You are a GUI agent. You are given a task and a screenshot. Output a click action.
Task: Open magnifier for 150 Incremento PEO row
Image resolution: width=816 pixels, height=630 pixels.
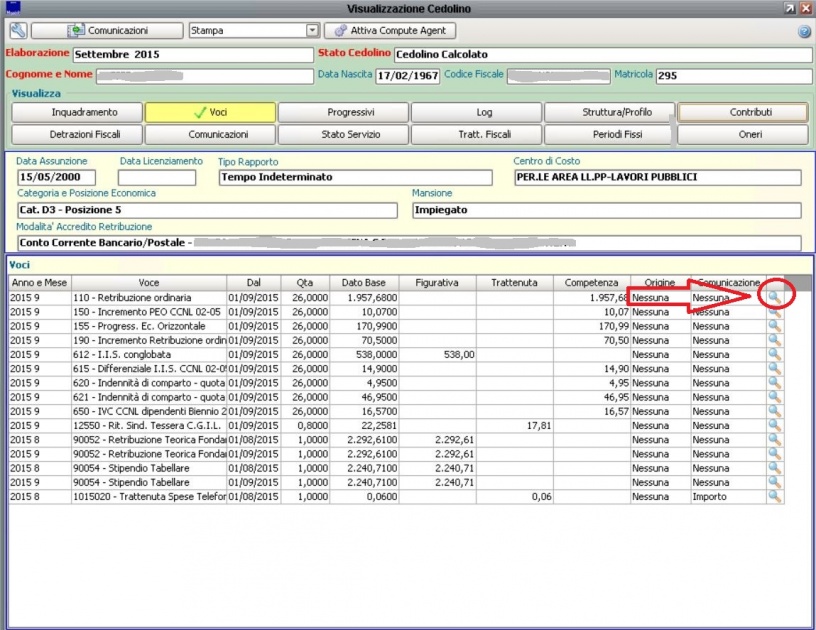[x=774, y=312]
